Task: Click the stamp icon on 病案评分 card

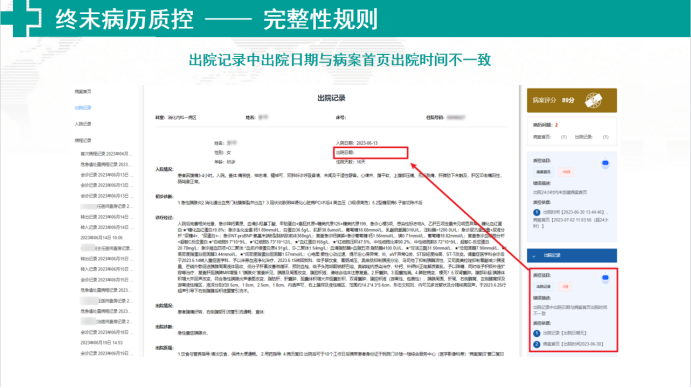Action: (593, 101)
